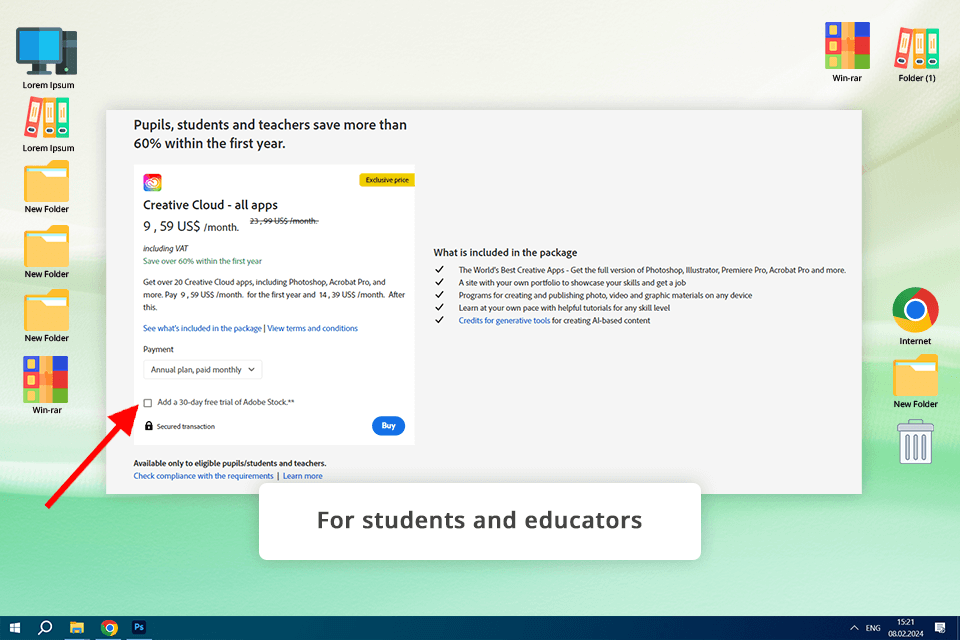Image resolution: width=960 pixels, height=640 pixels.
Task: Click the Learn at your own pace line
Action: pyautogui.click(x=564, y=308)
